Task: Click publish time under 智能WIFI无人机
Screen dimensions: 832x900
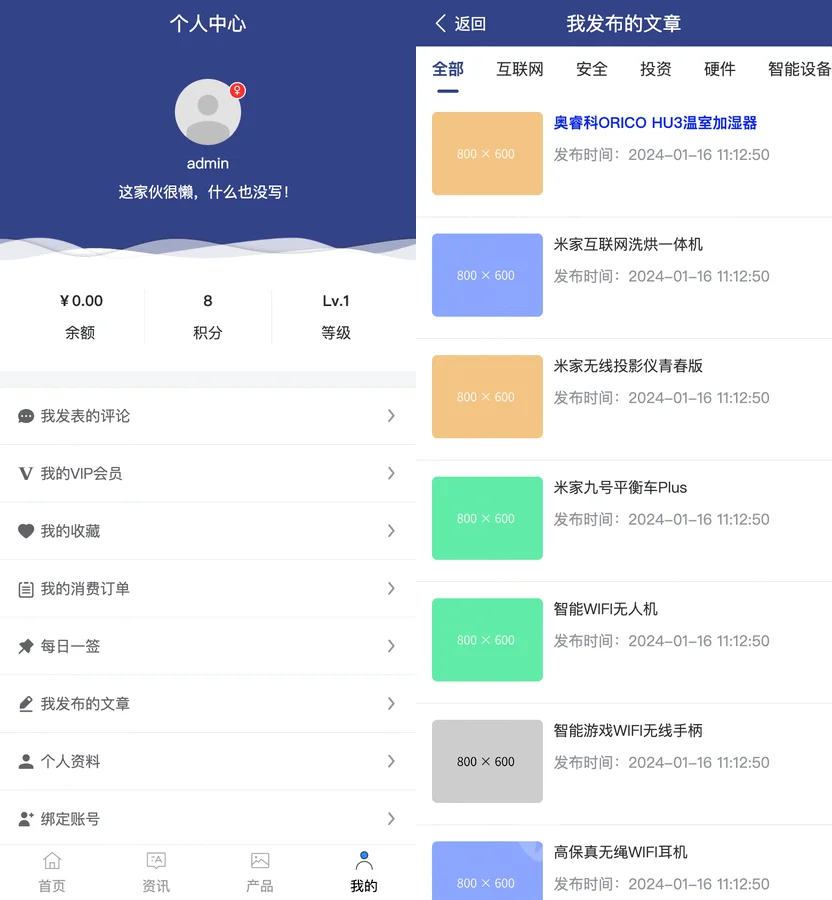Action: [x=661, y=641]
